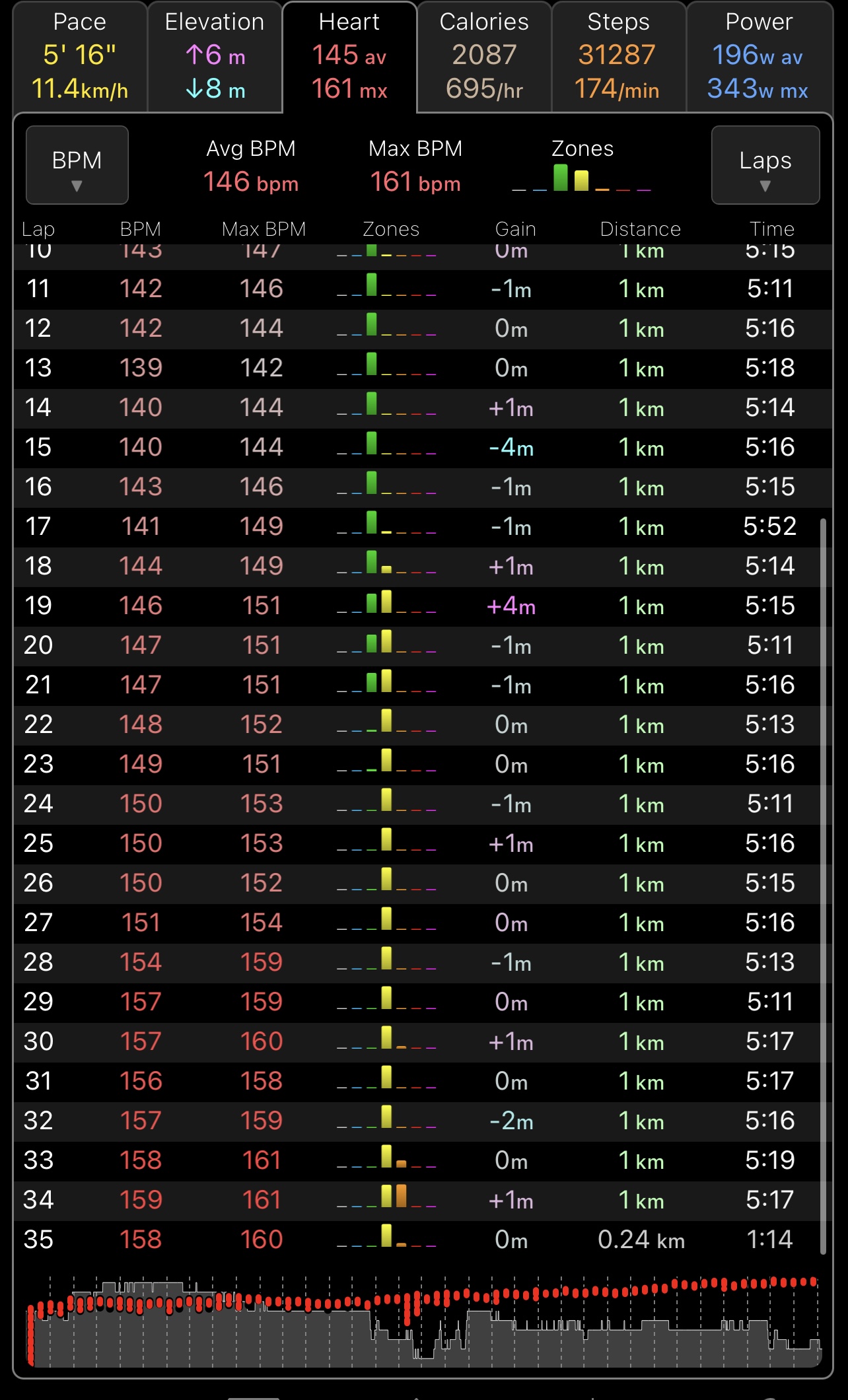Switch to the Pace tab
Image resolution: width=848 pixels, height=1400 pixels.
[x=80, y=57]
